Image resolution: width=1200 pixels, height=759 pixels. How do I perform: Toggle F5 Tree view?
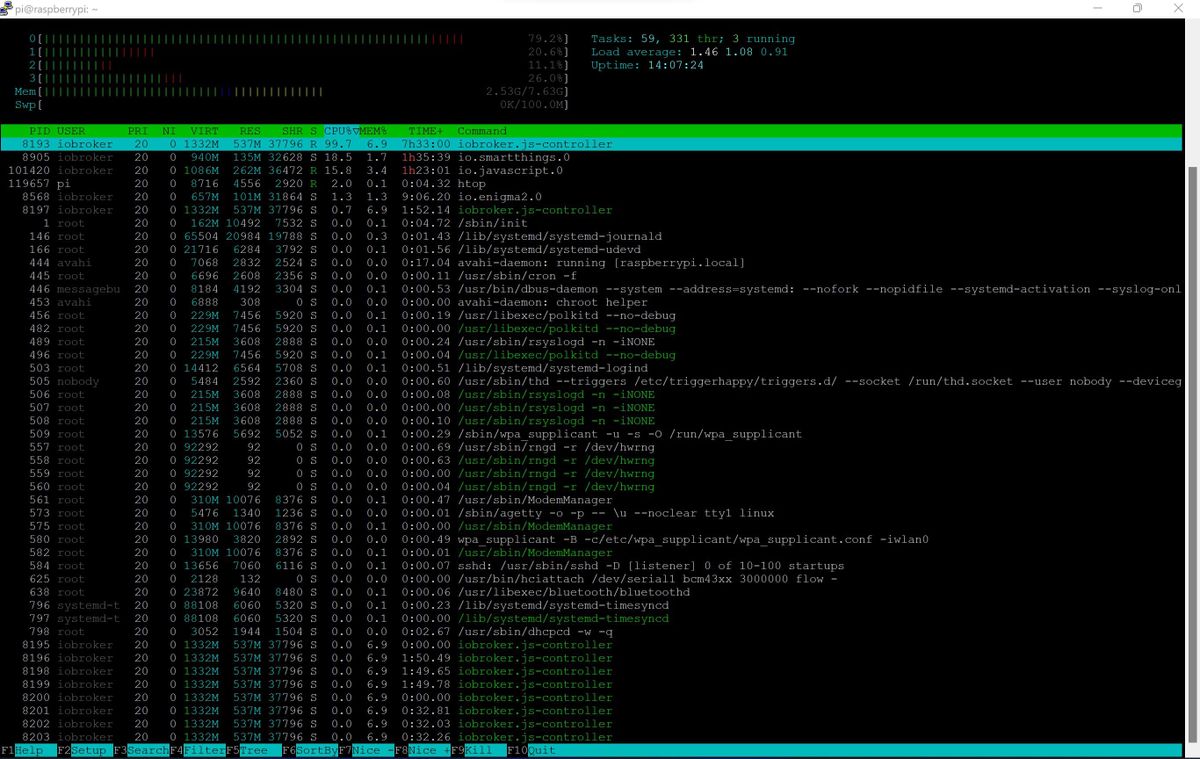click(253, 751)
